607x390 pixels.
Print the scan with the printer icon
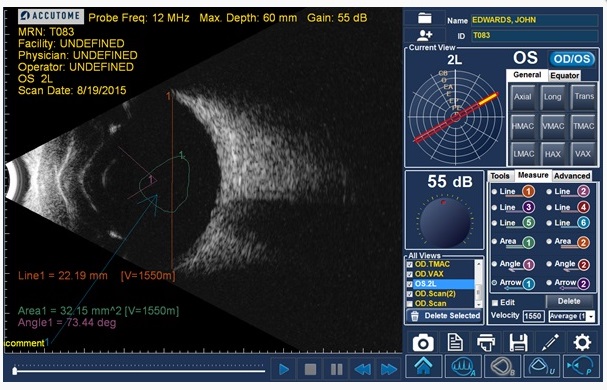coord(486,342)
